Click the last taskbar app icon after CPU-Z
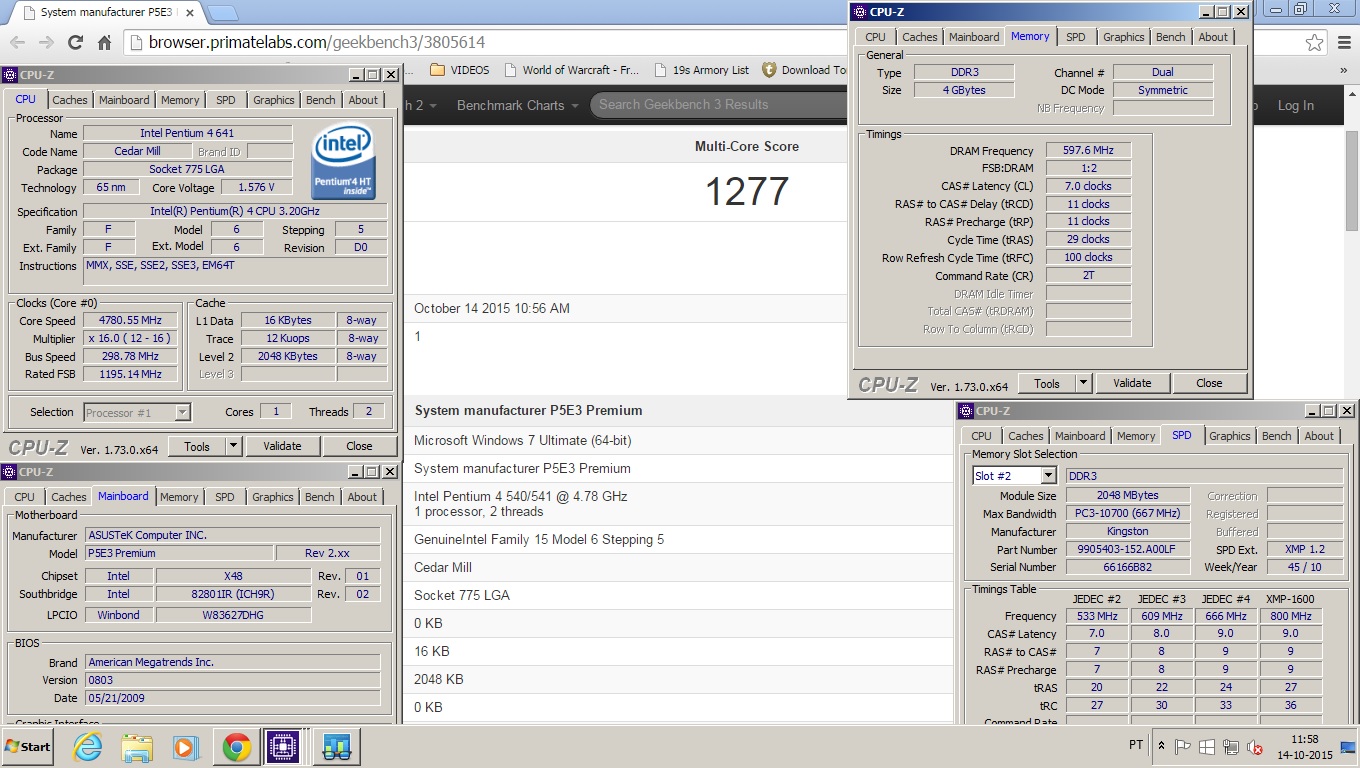Screen dimensions: 1360x768 pos(335,747)
